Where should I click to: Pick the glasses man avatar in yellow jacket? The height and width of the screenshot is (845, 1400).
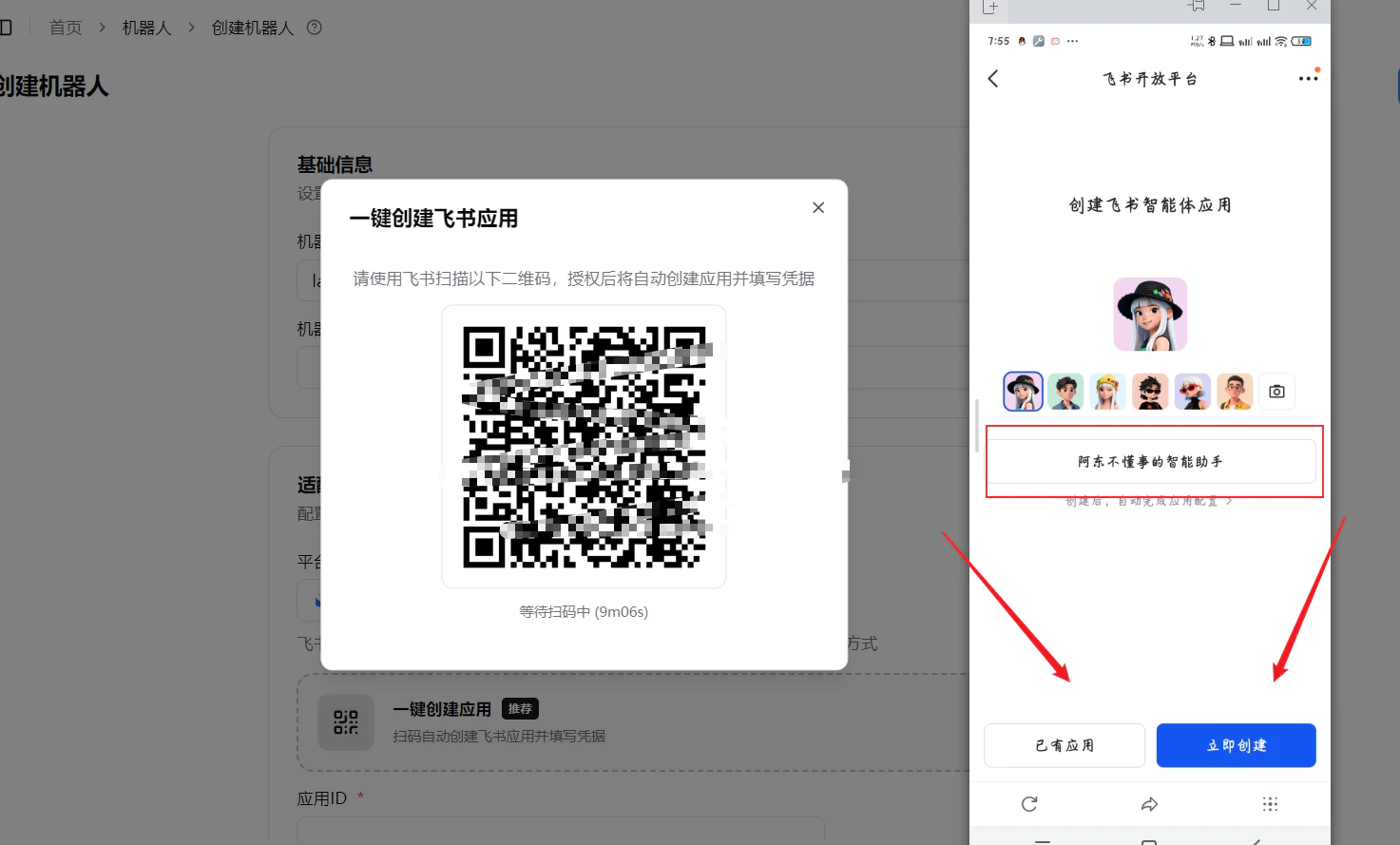(1235, 392)
